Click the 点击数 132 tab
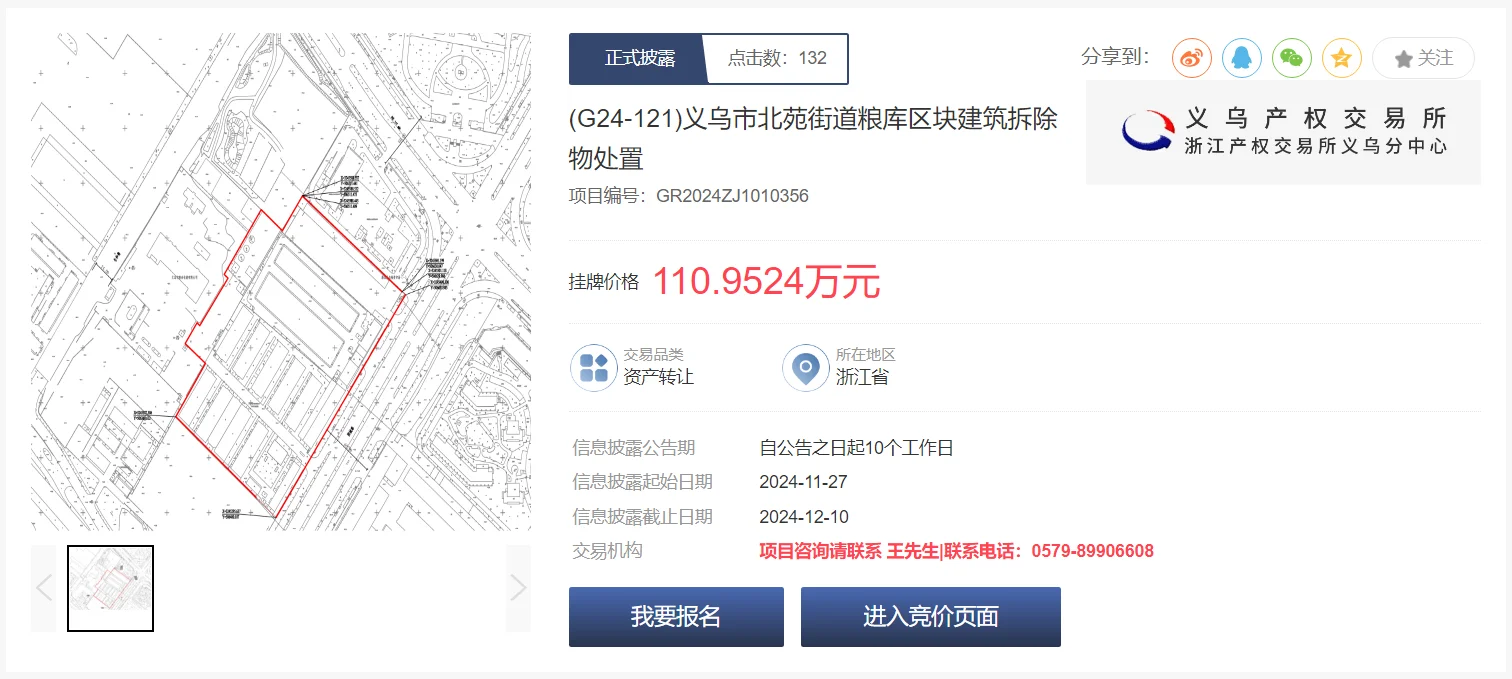This screenshot has width=1512, height=679. click(x=777, y=59)
